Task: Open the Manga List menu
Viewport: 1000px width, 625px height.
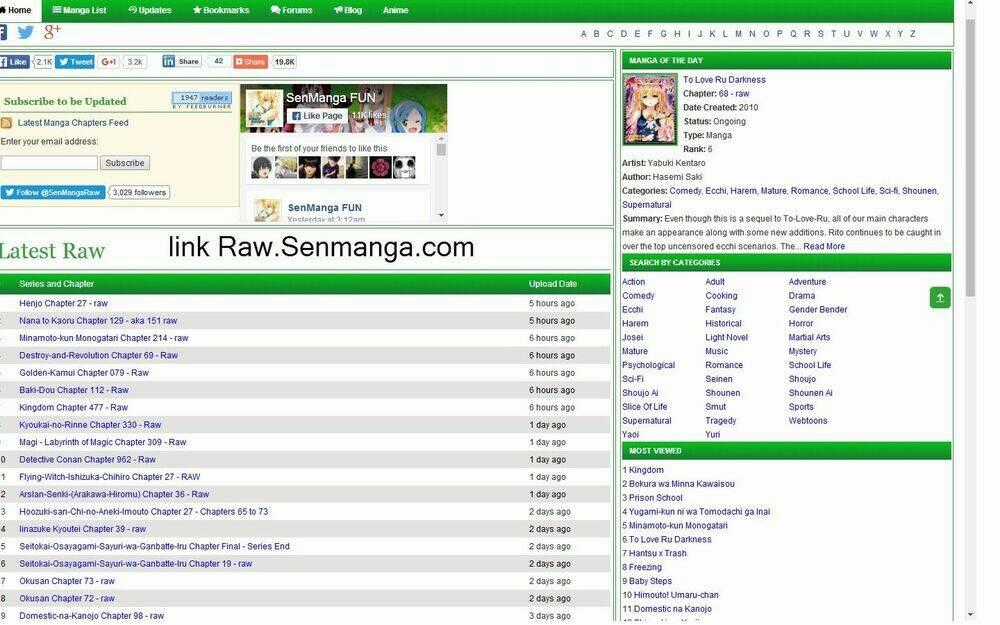Action: pos(79,10)
